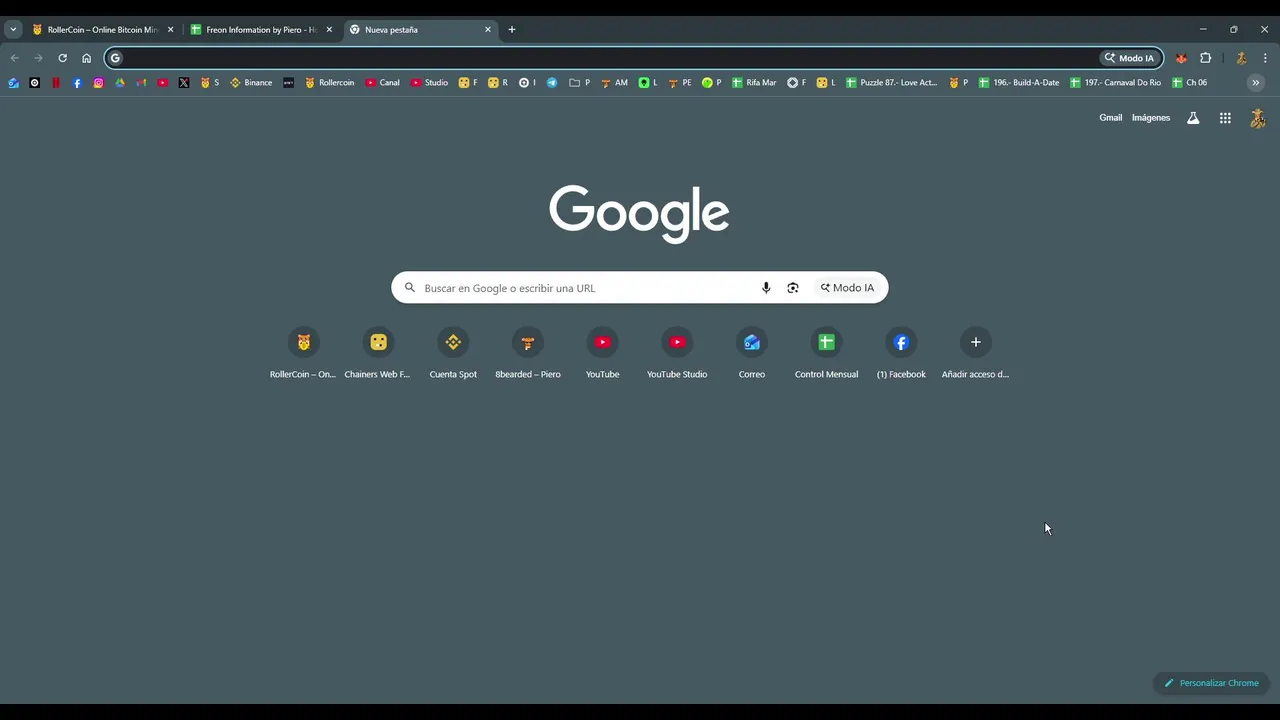
Task: Click Personalizar Chrome button
Action: (1211, 683)
